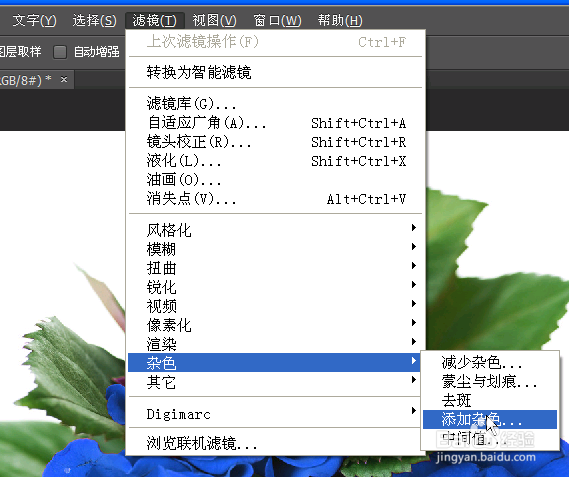Choose 去斑 despeckle option

tap(490, 400)
